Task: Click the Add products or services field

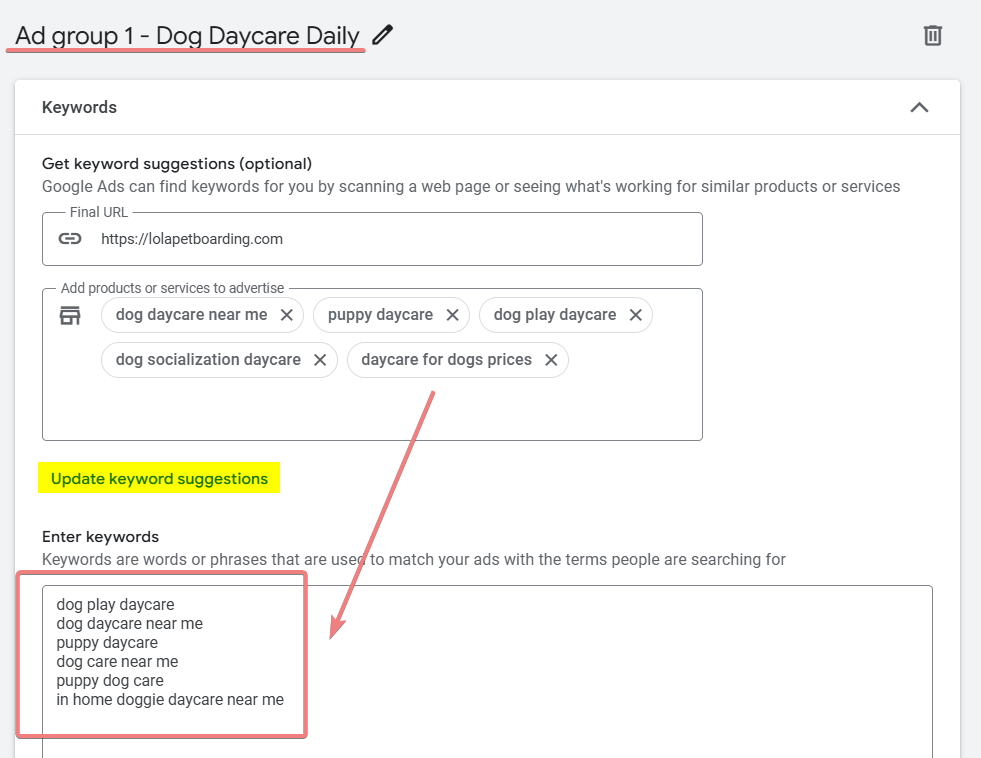Action: pos(400,410)
